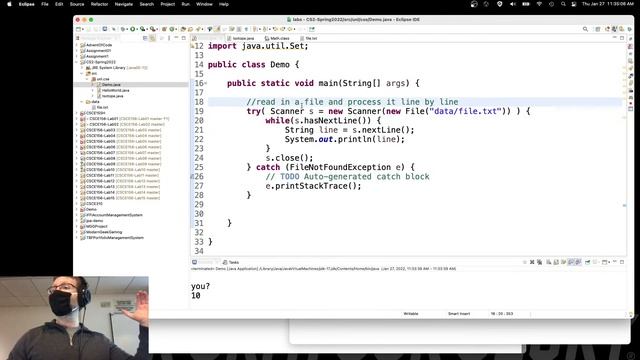The image size is (640, 360).
Task: Open the Run menu
Action: coord(185,4)
